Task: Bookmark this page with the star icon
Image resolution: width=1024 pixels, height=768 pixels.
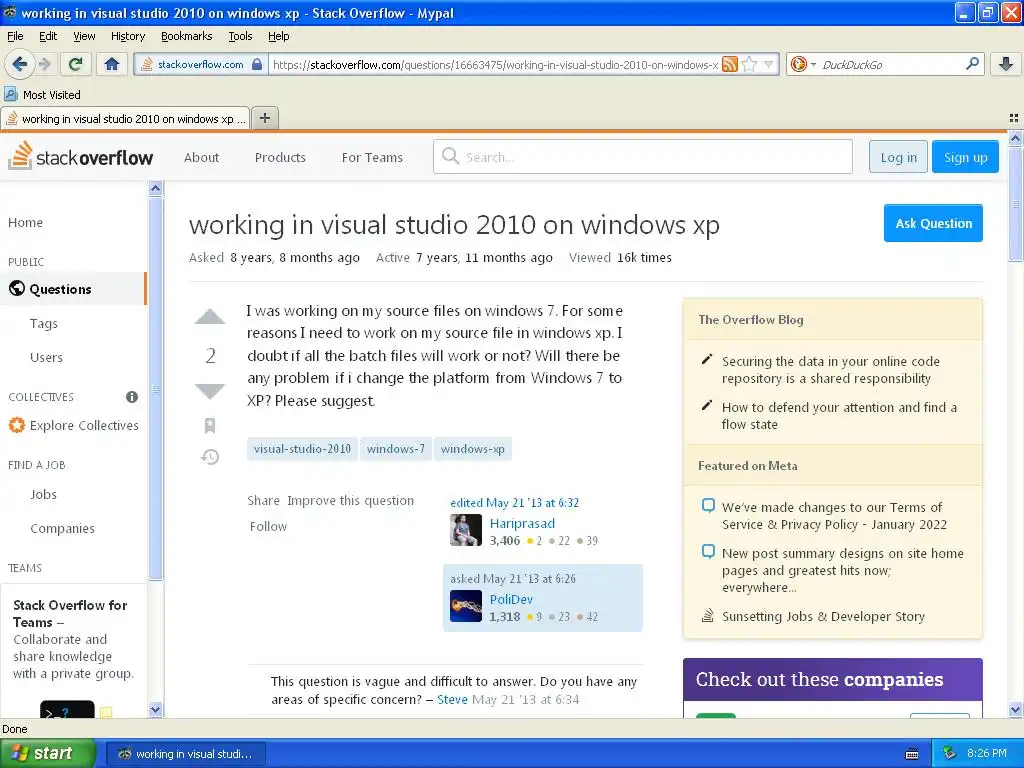Action: click(750, 64)
